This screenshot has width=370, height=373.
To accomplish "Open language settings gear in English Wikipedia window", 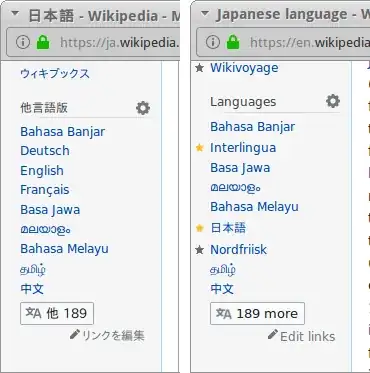I will 333,101.
